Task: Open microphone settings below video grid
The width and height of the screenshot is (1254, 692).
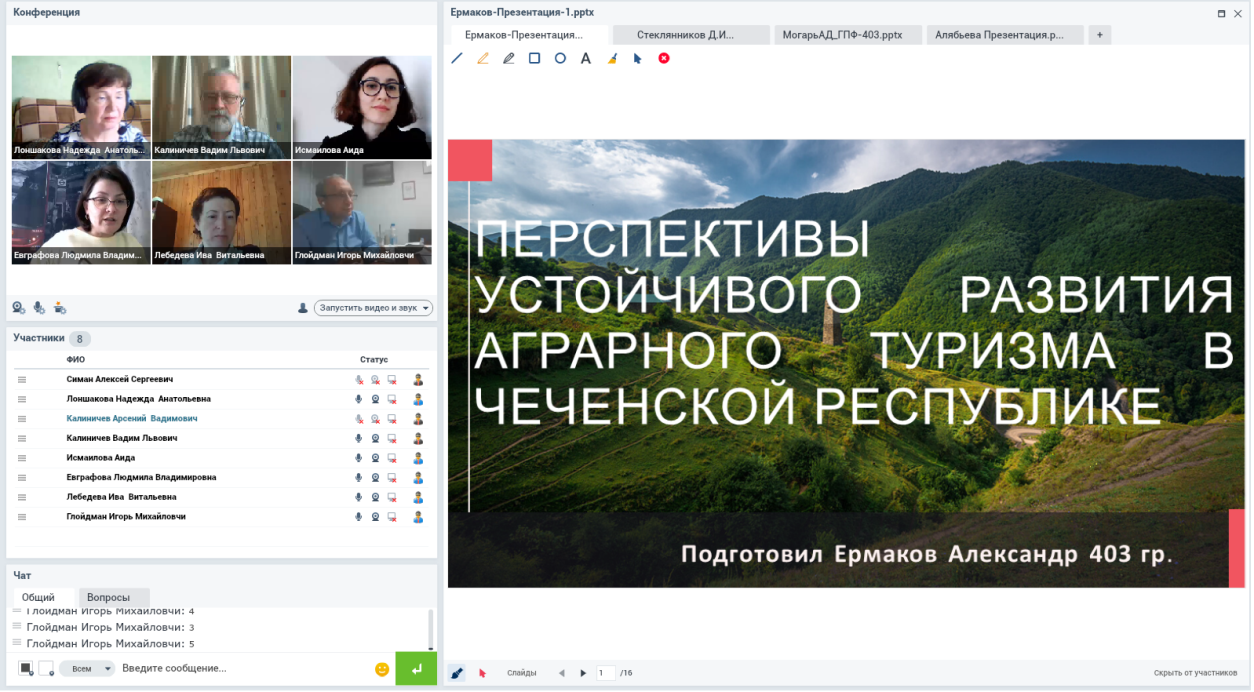Action: (x=39, y=308)
